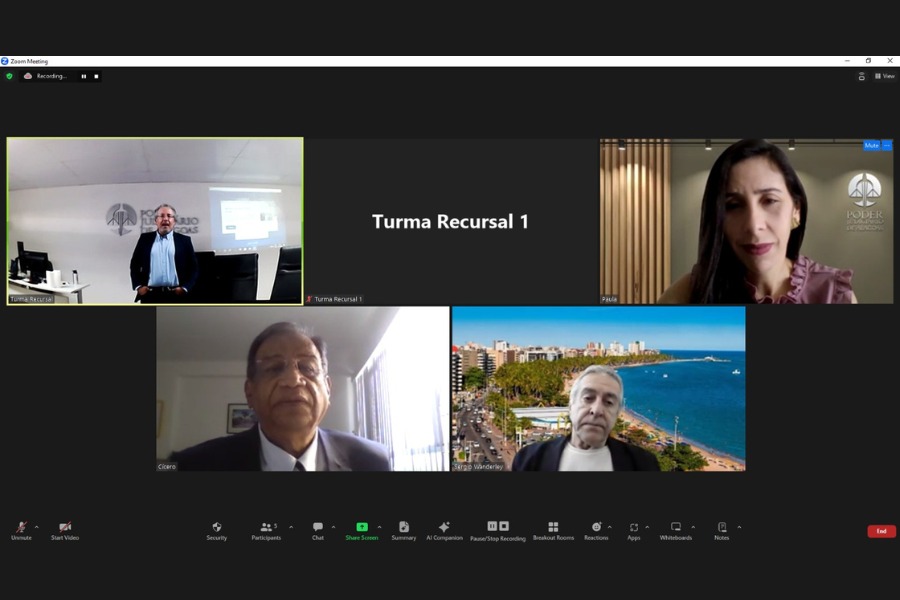This screenshot has width=900, height=600.
Task: Turn on camera with Start Video
Action: (x=65, y=530)
